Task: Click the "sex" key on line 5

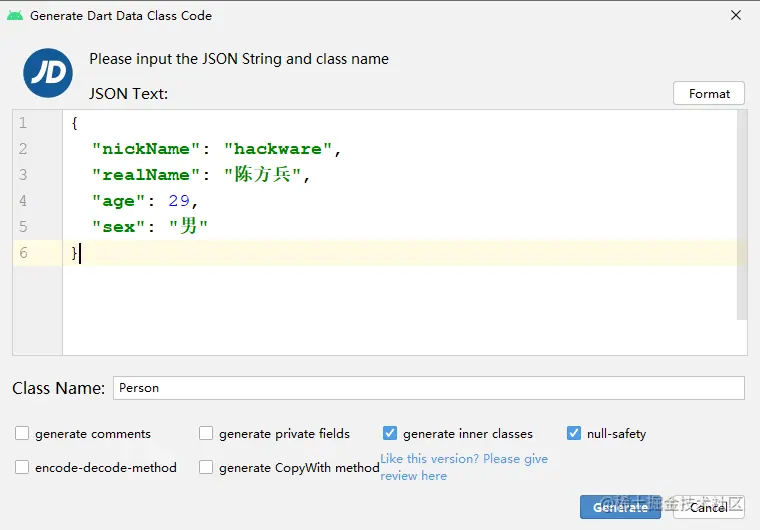Action: 119,226
